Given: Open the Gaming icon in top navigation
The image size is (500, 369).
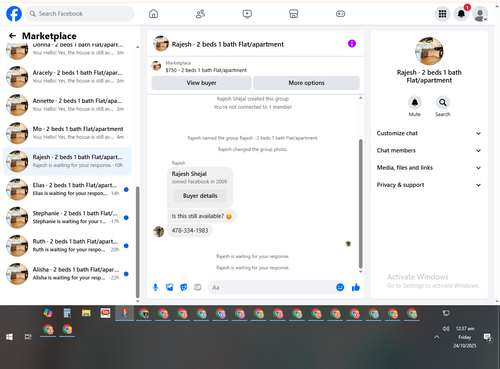Looking at the screenshot, I should coord(340,14).
